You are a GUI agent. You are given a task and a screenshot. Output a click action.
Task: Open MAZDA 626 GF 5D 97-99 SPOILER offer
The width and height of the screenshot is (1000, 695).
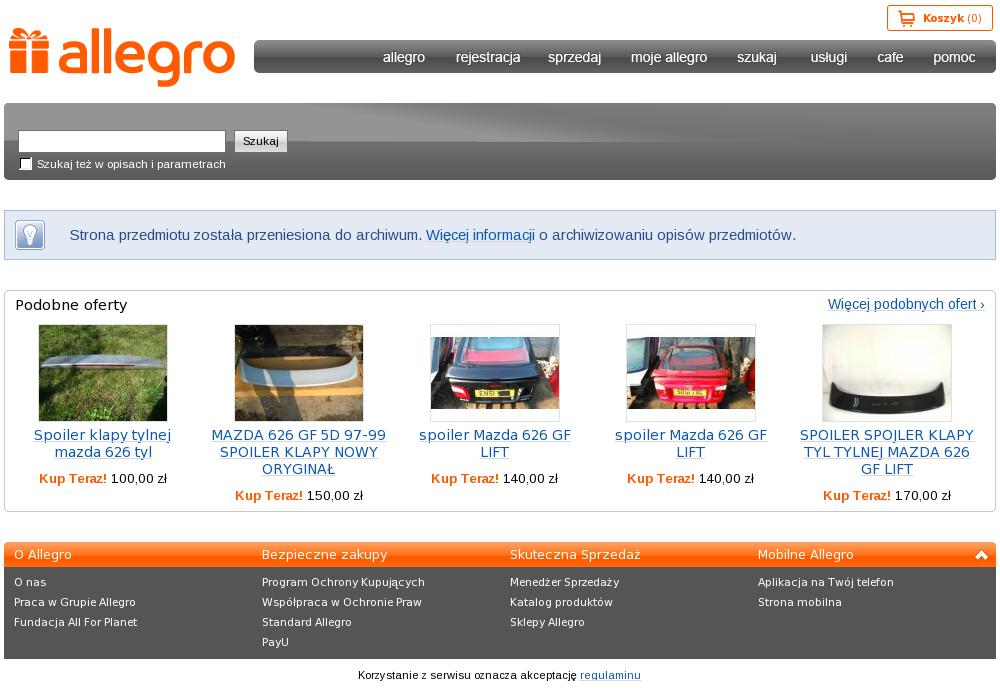tap(298, 452)
